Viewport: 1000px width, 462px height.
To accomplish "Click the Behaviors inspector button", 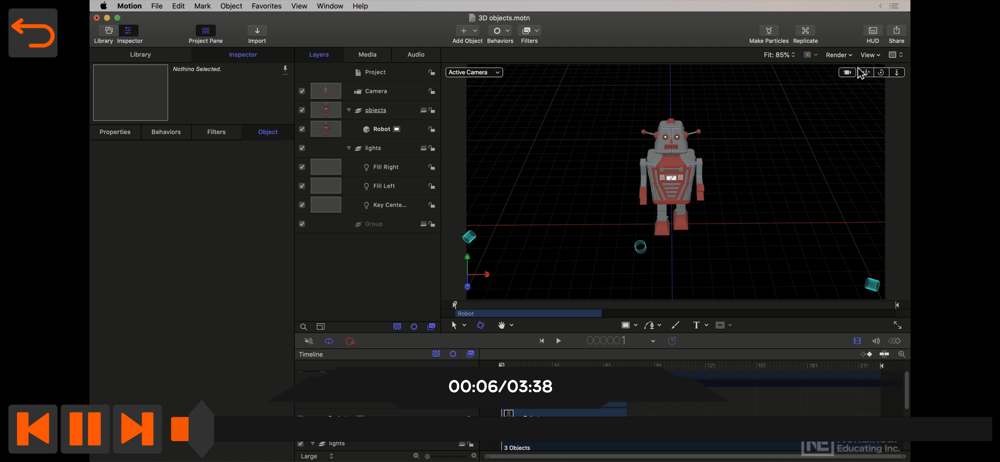I will 166,132.
